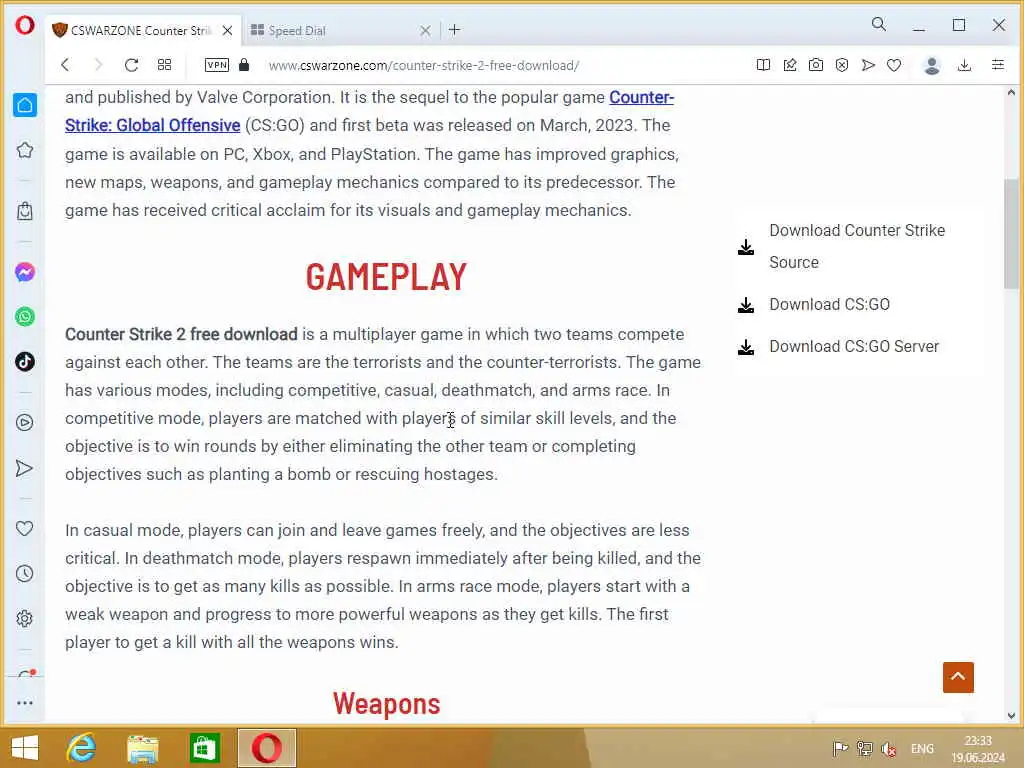
Task: Click the Opera taskbar button
Action: 266,748
